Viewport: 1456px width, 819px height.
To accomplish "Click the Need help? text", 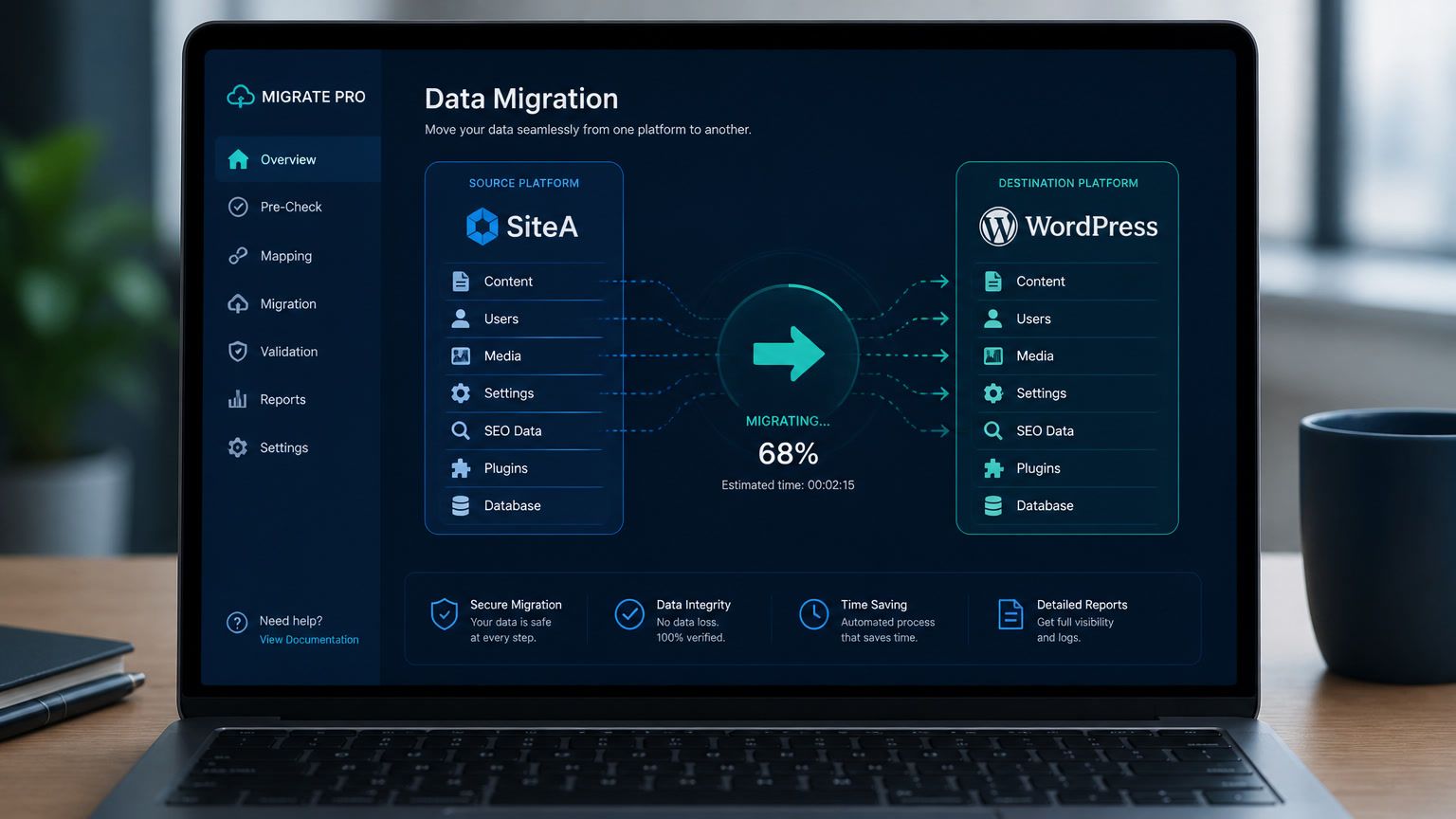I will pyautogui.click(x=291, y=621).
